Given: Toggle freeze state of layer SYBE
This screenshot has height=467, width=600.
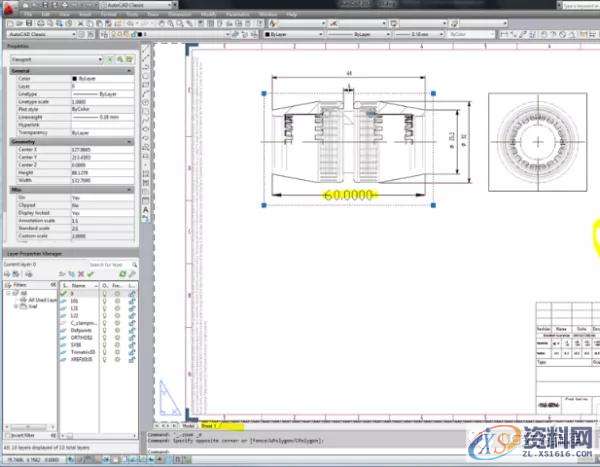Looking at the screenshot, I should click(x=117, y=345).
